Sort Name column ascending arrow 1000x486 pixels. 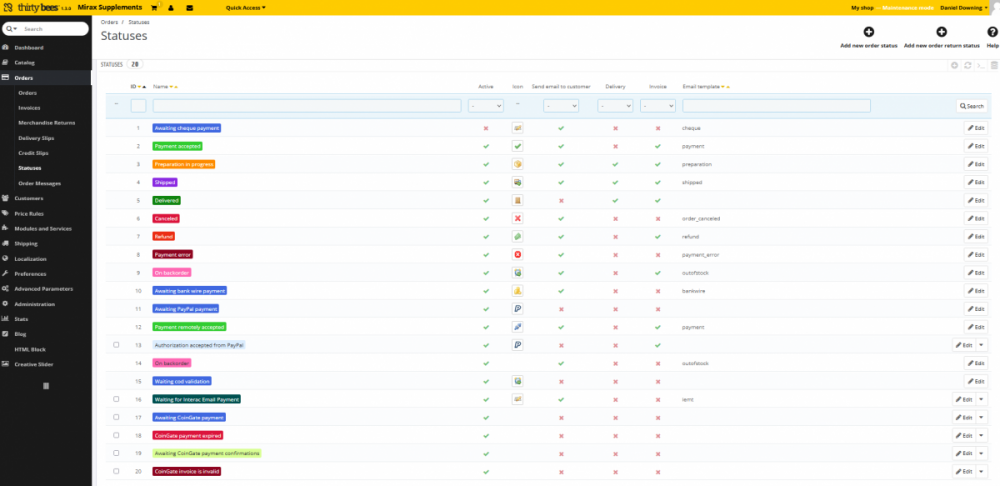click(x=176, y=87)
